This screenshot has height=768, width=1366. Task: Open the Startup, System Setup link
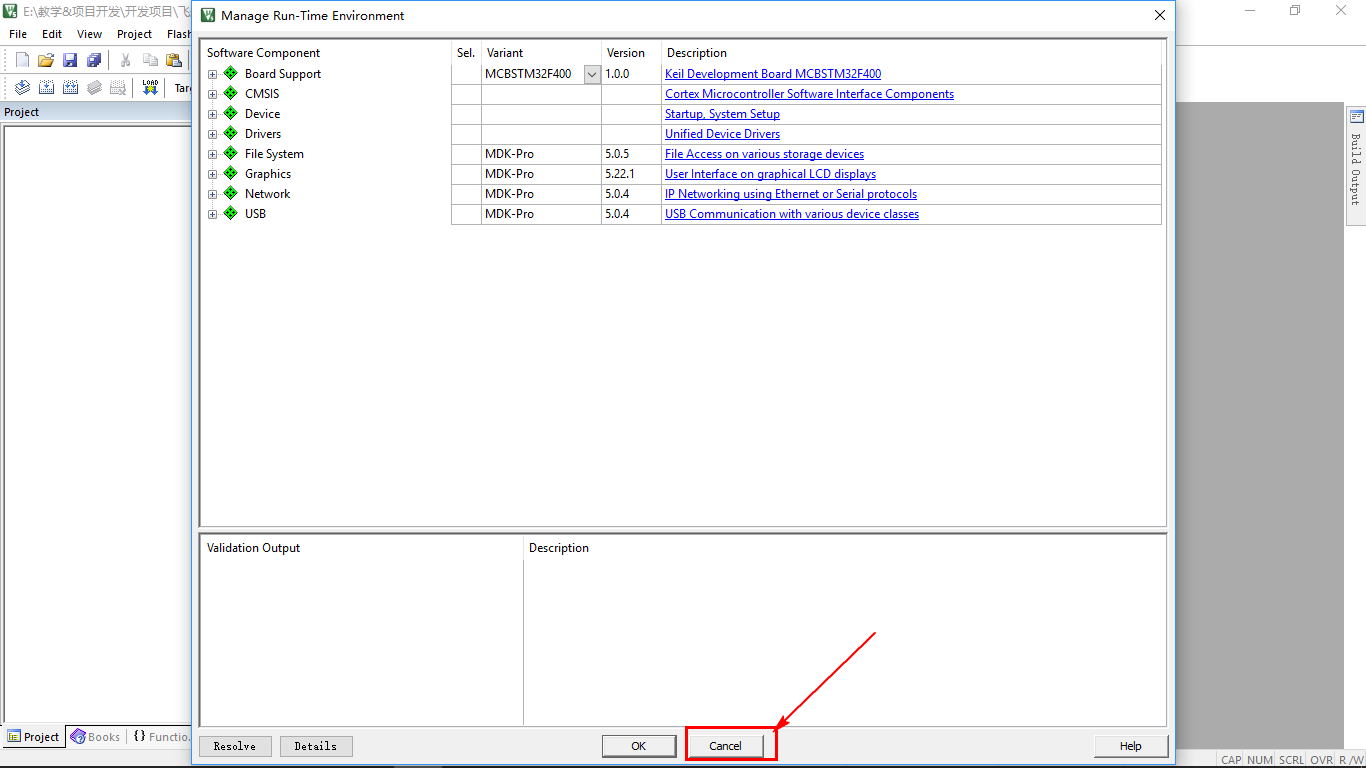(x=722, y=114)
